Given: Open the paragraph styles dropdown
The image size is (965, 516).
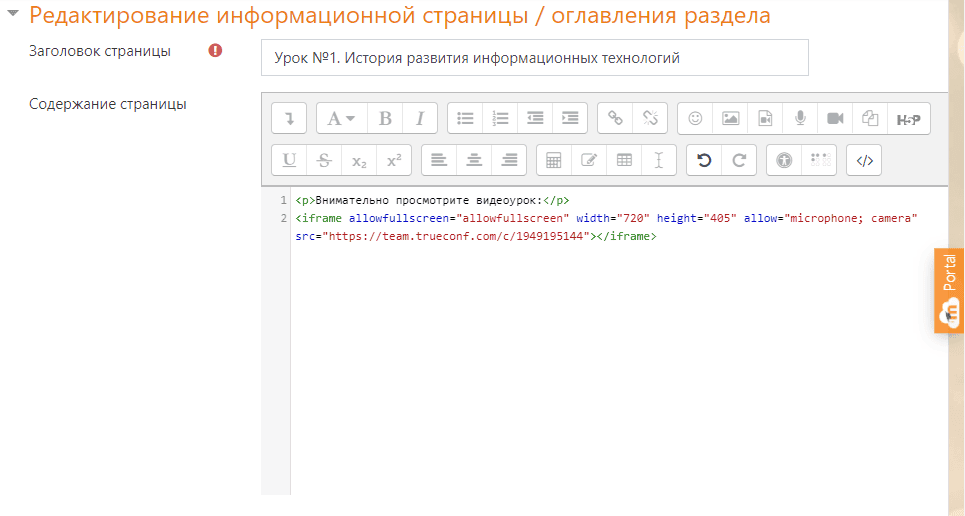Looking at the screenshot, I should click(342, 118).
